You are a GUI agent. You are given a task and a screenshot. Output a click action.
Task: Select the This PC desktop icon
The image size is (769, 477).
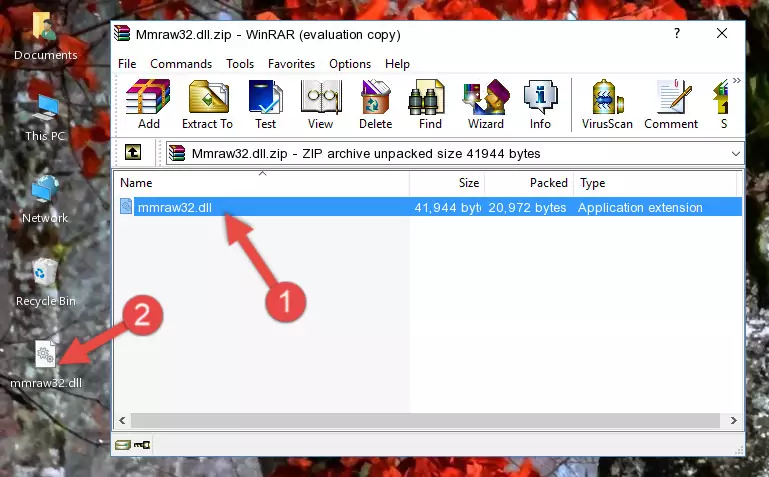tap(45, 118)
